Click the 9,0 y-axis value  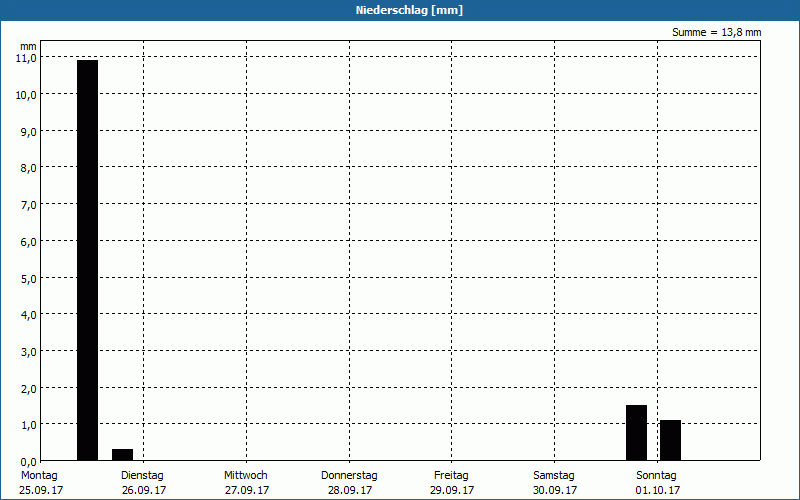(x=28, y=132)
